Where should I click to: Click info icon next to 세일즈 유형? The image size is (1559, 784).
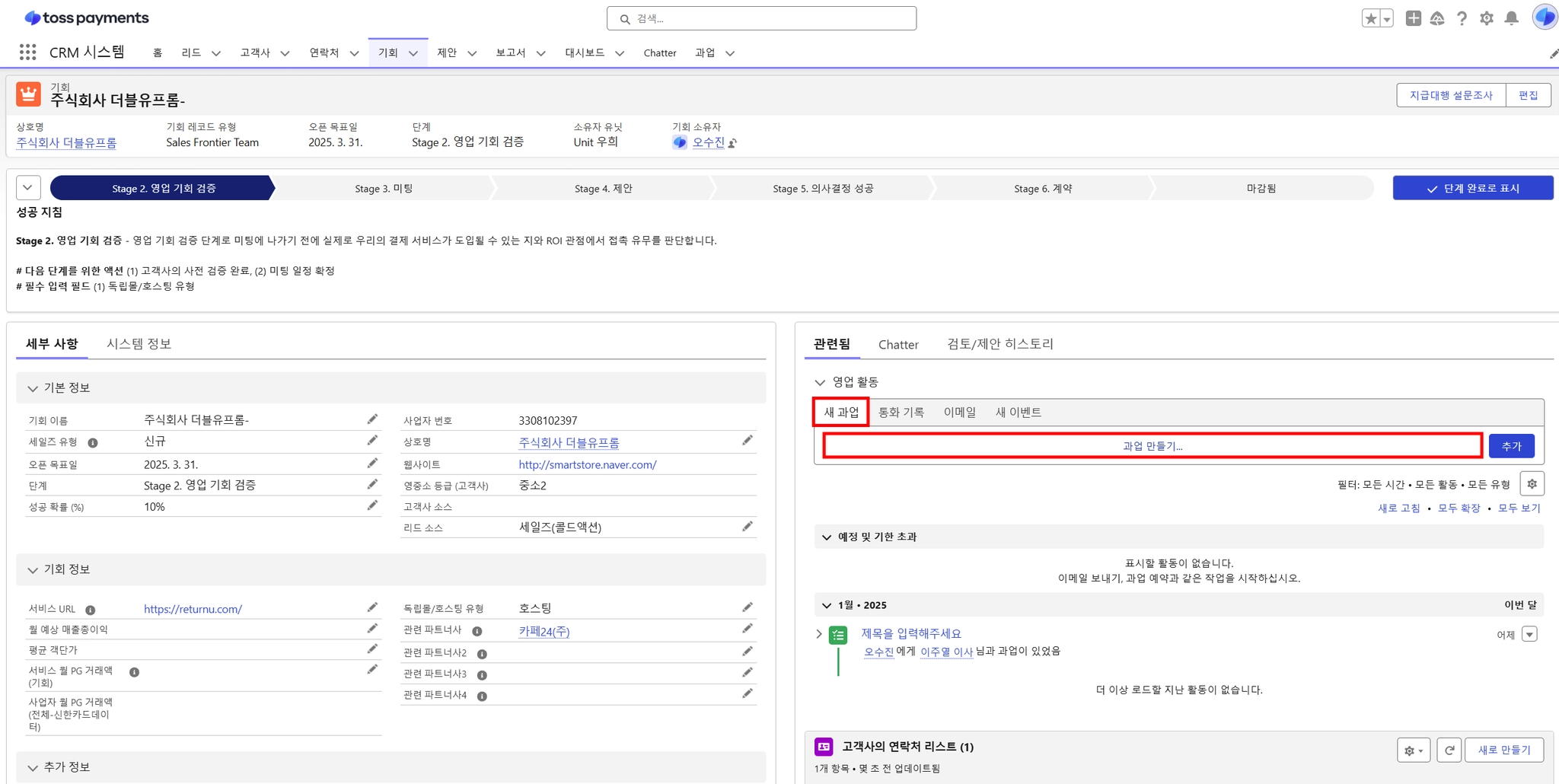(93, 443)
